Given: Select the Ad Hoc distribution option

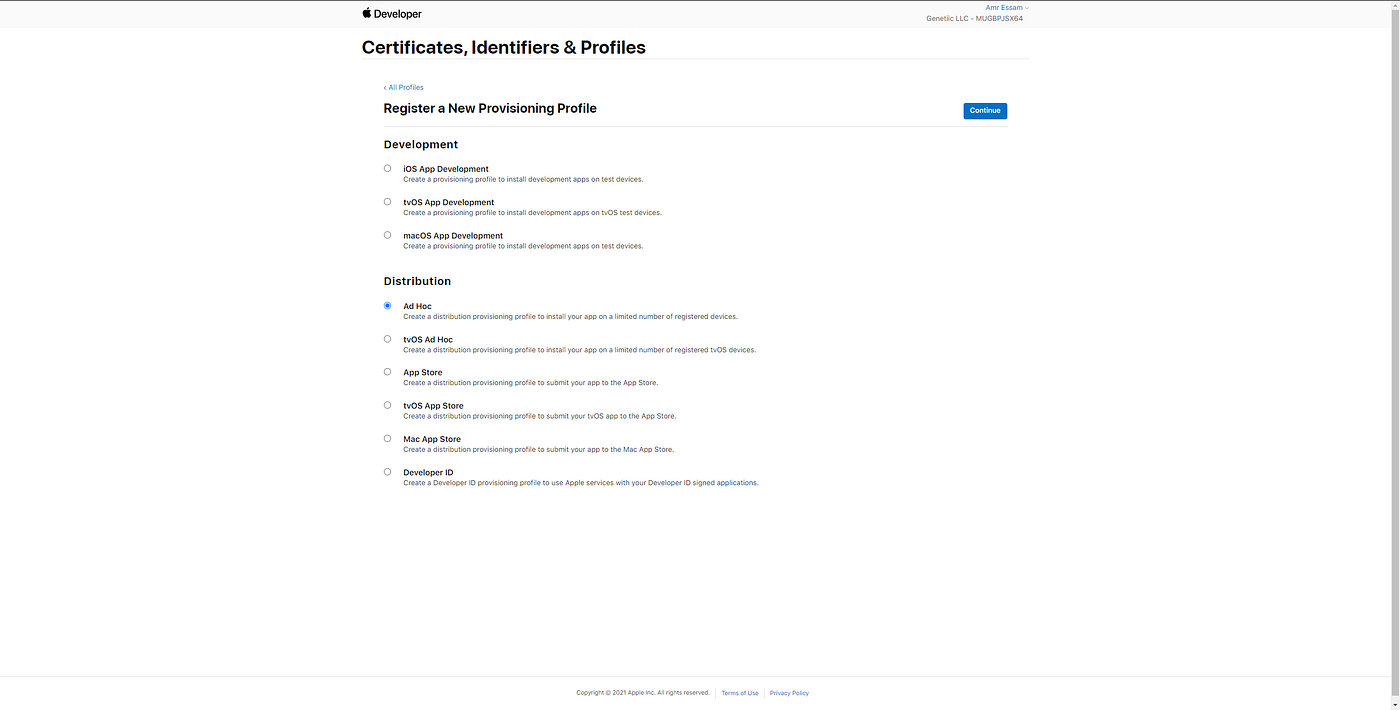Looking at the screenshot, I should (x=387, y=305).
